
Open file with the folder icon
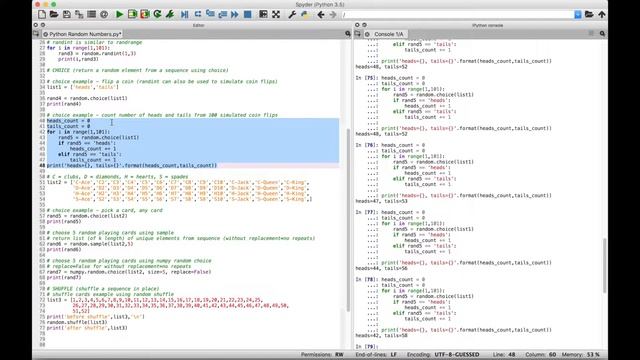click(54, 14)
